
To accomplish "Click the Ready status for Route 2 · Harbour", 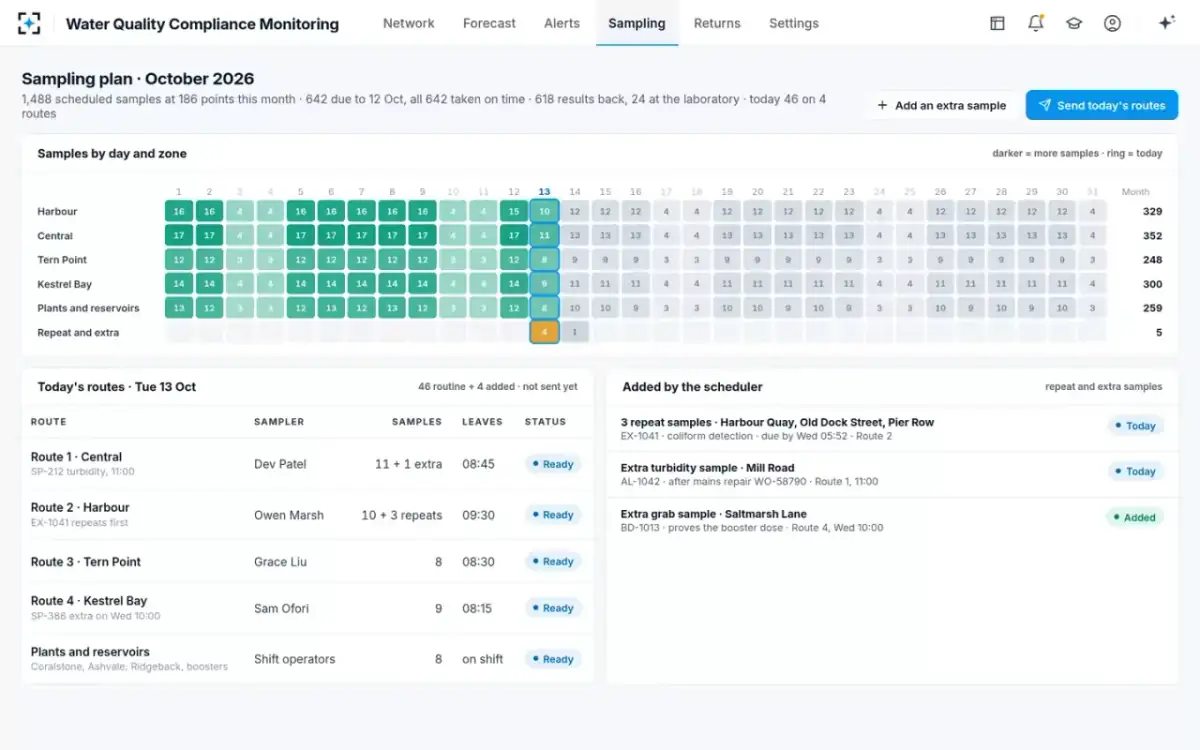I will point(553,515).
